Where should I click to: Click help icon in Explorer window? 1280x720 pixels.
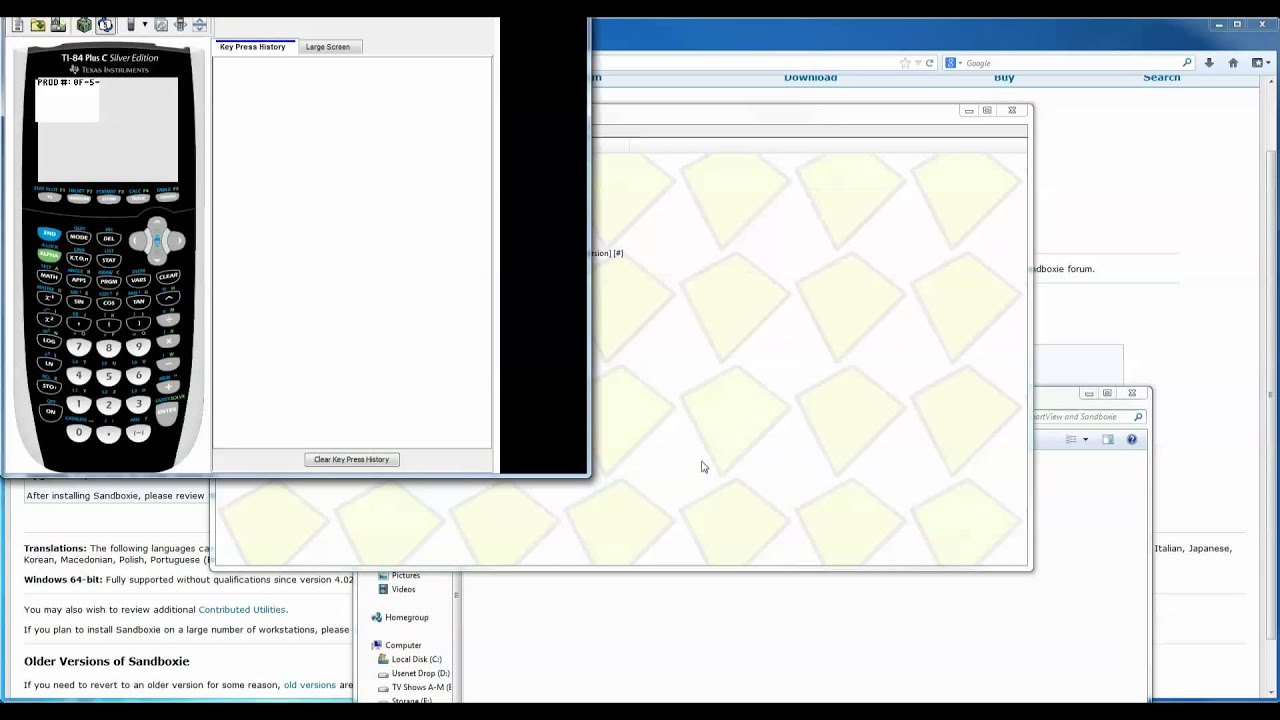tap(1132, 439)
